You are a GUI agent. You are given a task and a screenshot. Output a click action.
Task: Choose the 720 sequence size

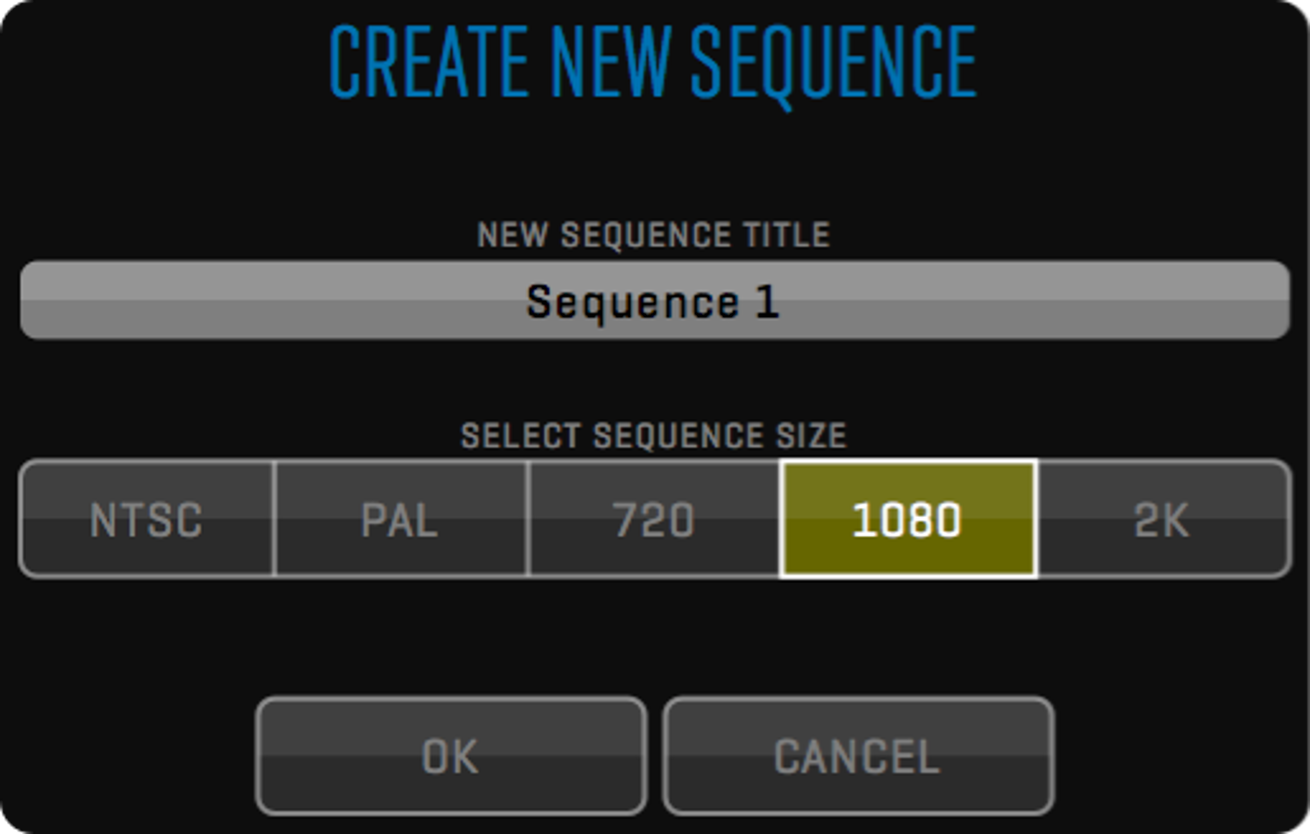(x=654, y=519)
